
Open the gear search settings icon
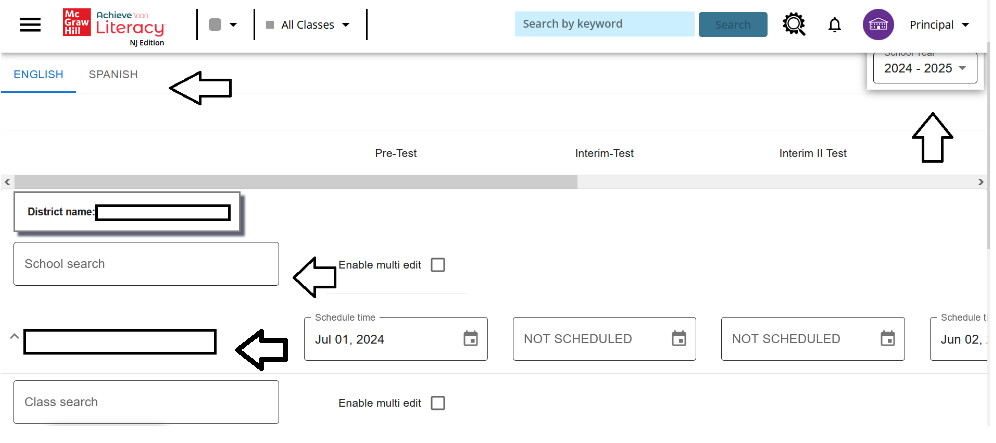794,25
